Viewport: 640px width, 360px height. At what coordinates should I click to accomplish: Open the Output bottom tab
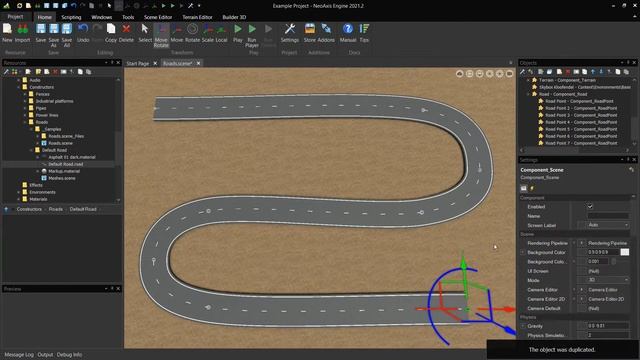pyautogui.click(x=45, y=355)
